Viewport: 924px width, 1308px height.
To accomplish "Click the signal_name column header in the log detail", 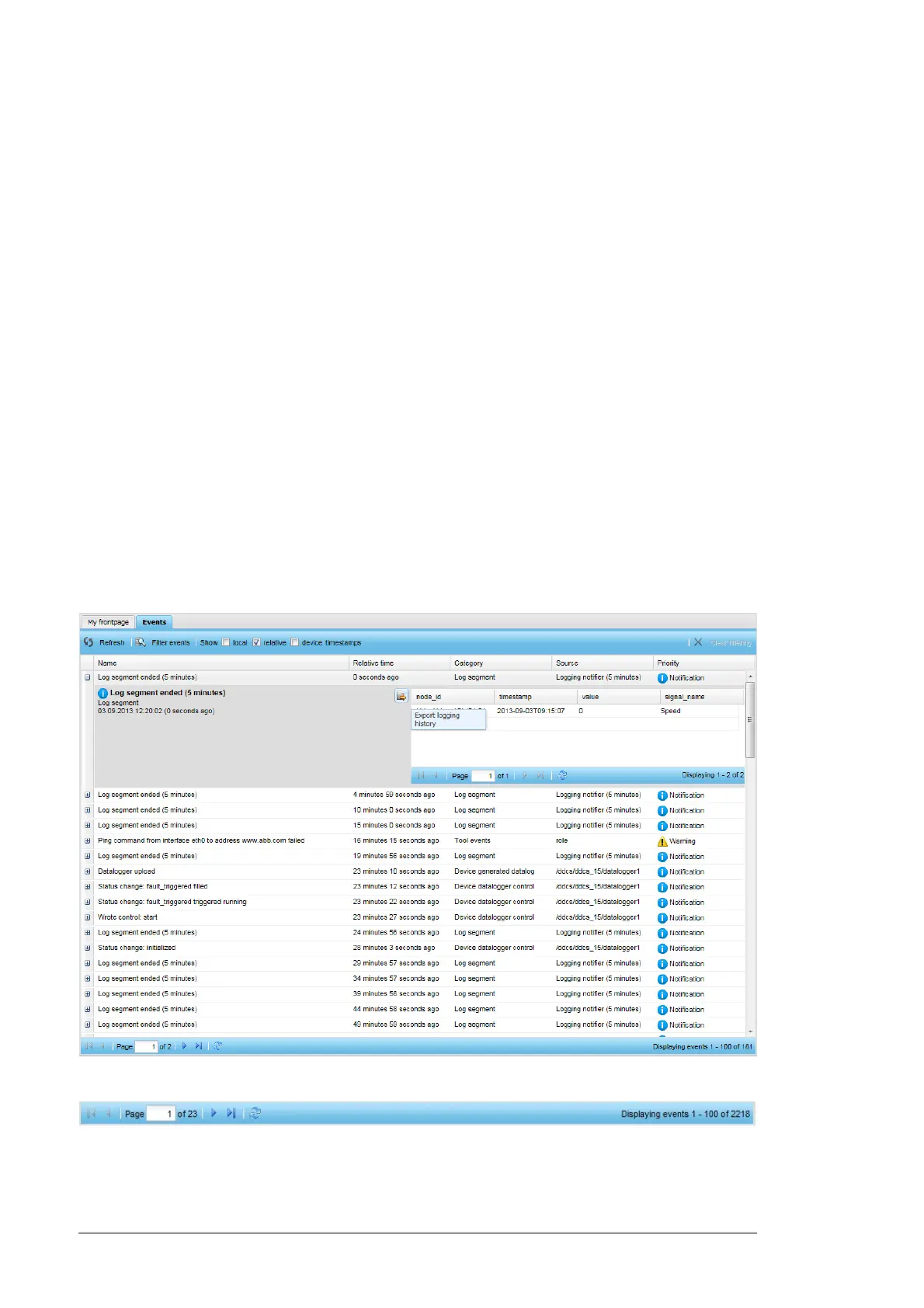I will (702, 697).
